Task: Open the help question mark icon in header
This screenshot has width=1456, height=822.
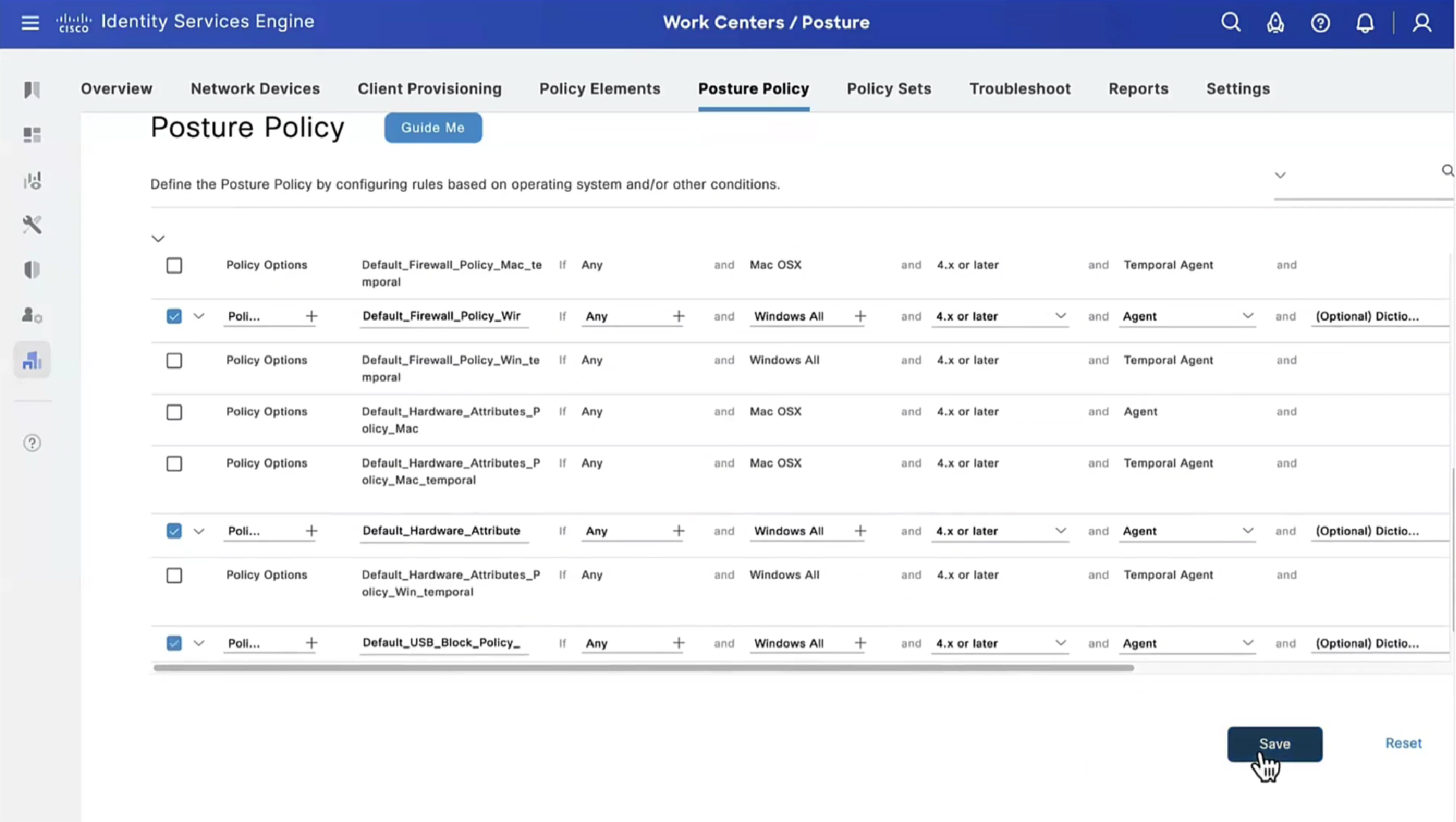Action: click(x=1320, y=22)
